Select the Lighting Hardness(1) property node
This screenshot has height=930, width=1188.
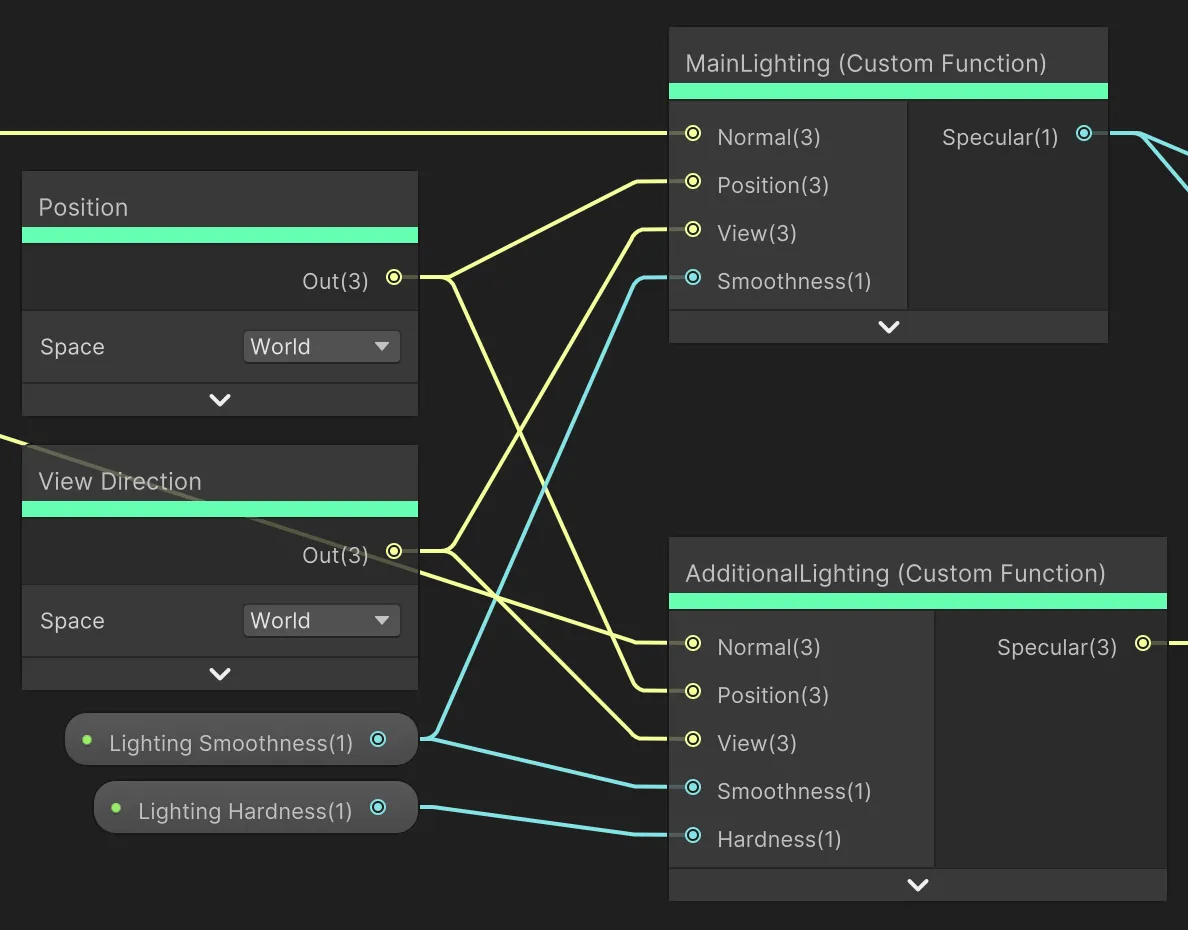click(255, 807)
